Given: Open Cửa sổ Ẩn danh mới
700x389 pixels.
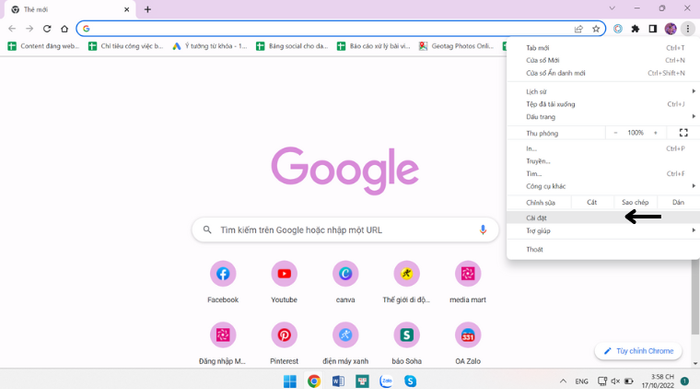Looking at the screenshot, I should [x=603, y=73].
